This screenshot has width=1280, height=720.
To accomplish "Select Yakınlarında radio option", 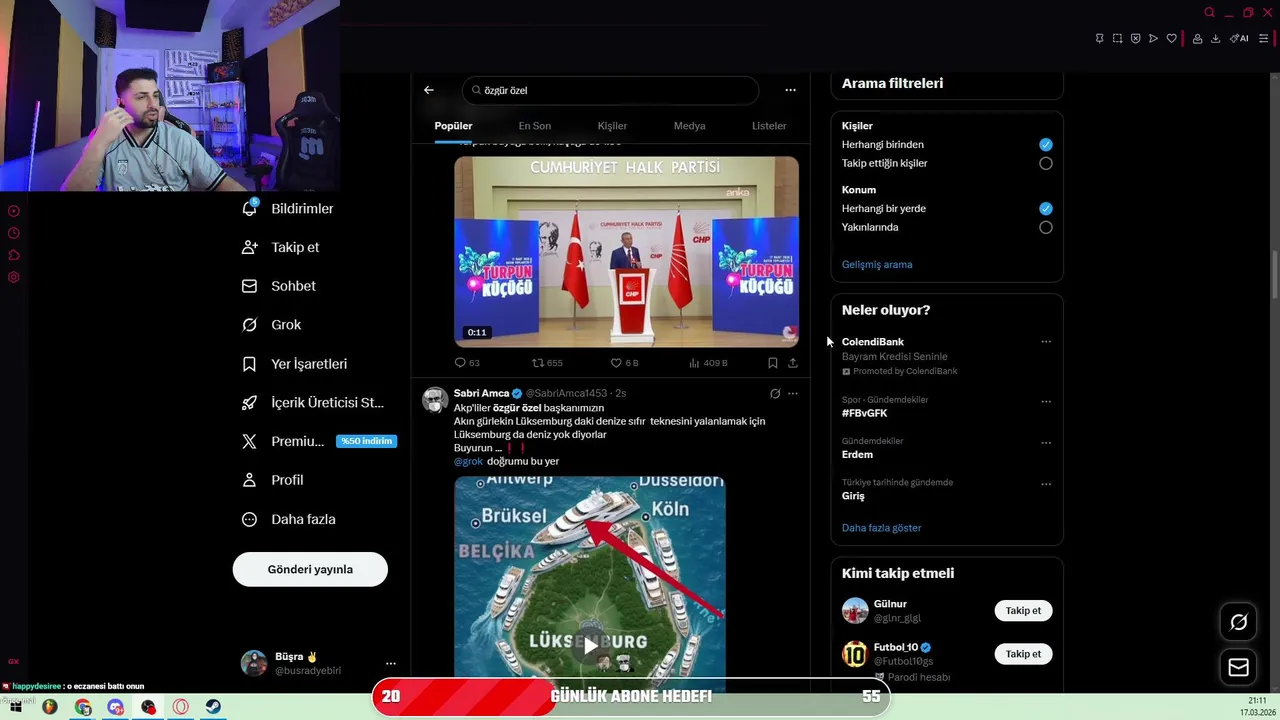I will click(1045, 227).
